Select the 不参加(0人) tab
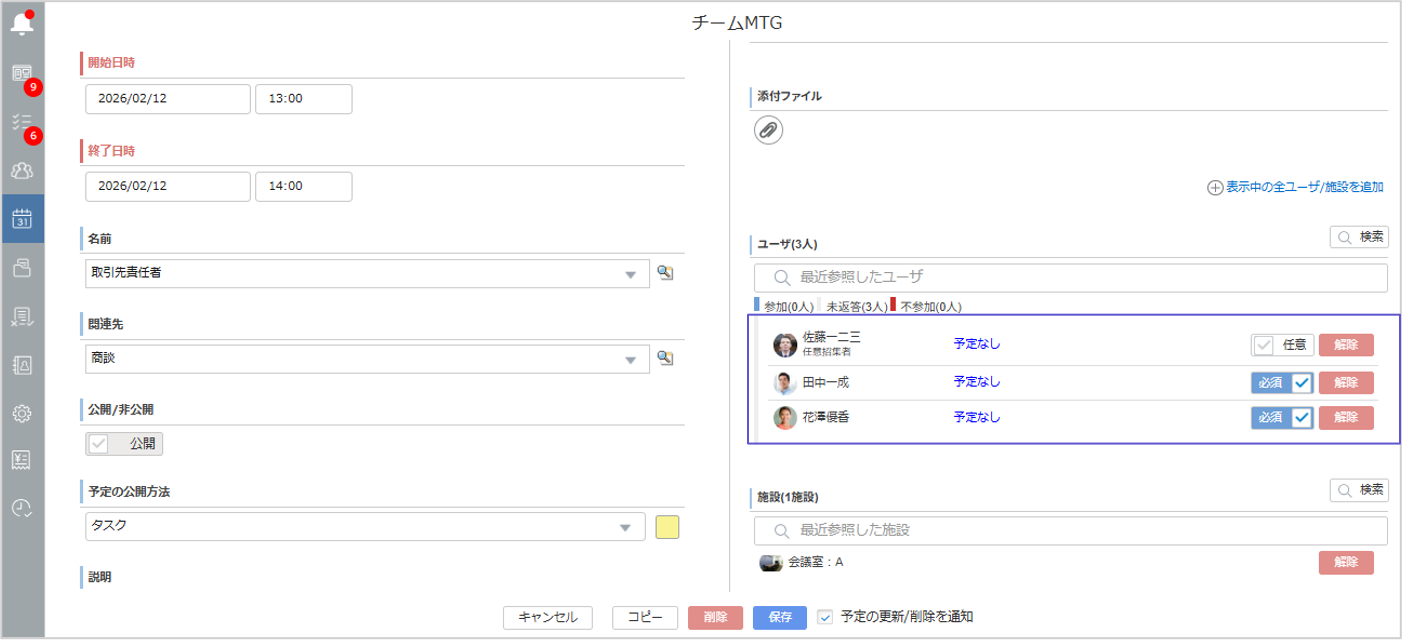Viewport: 1402px width, 640px height. (x=930, y=307)
